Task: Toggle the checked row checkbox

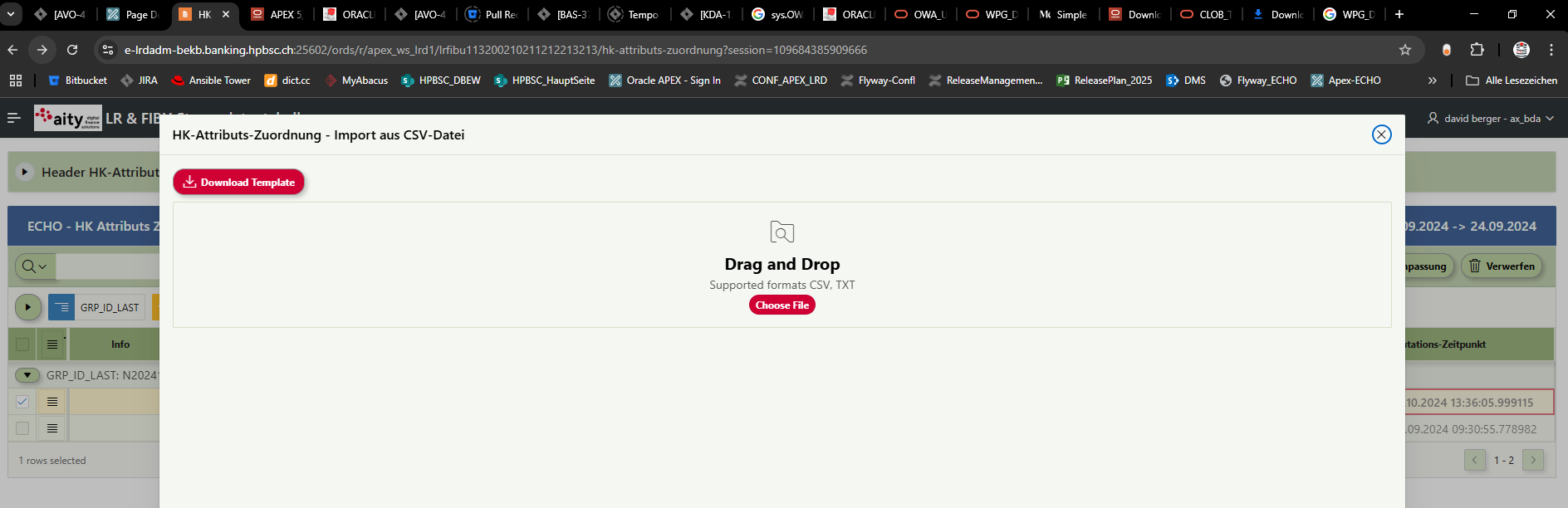Action: [x=22, y=402]
